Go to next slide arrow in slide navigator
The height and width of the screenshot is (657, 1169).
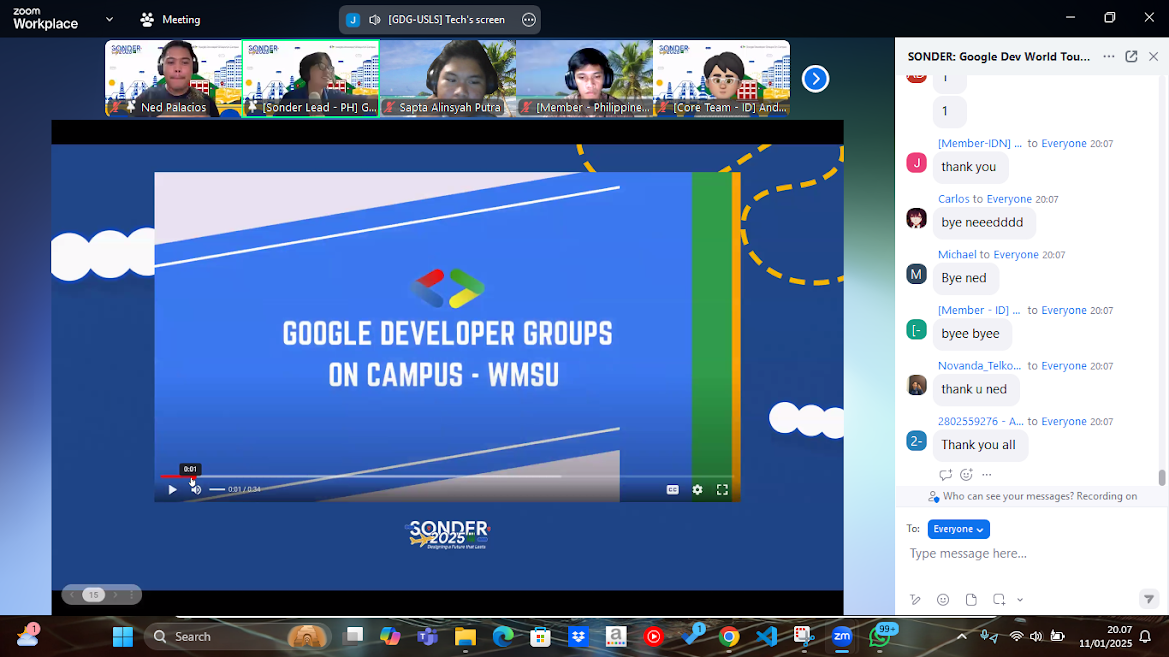coord(115,595)
